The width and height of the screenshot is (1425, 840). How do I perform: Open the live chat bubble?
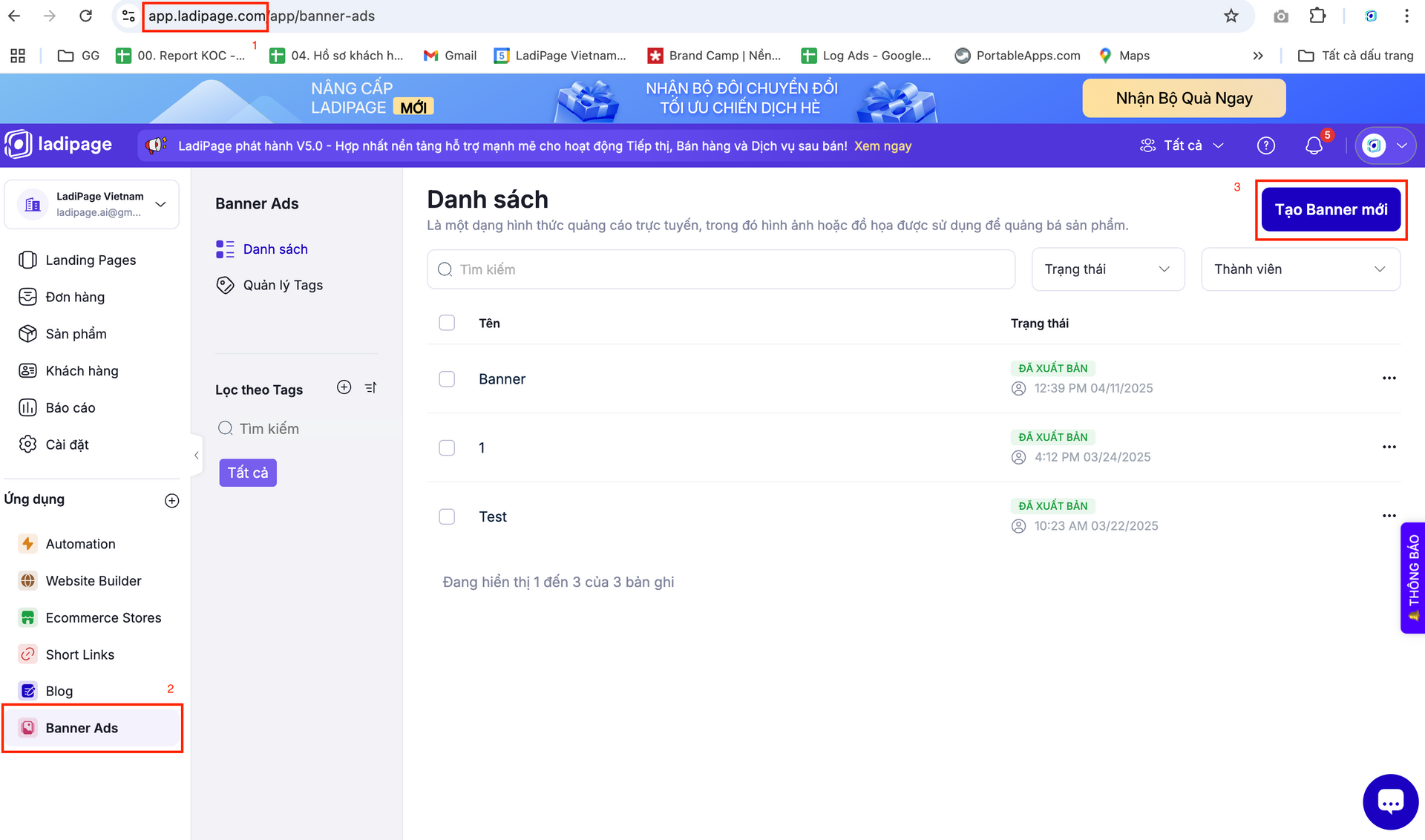(1390, 801)
